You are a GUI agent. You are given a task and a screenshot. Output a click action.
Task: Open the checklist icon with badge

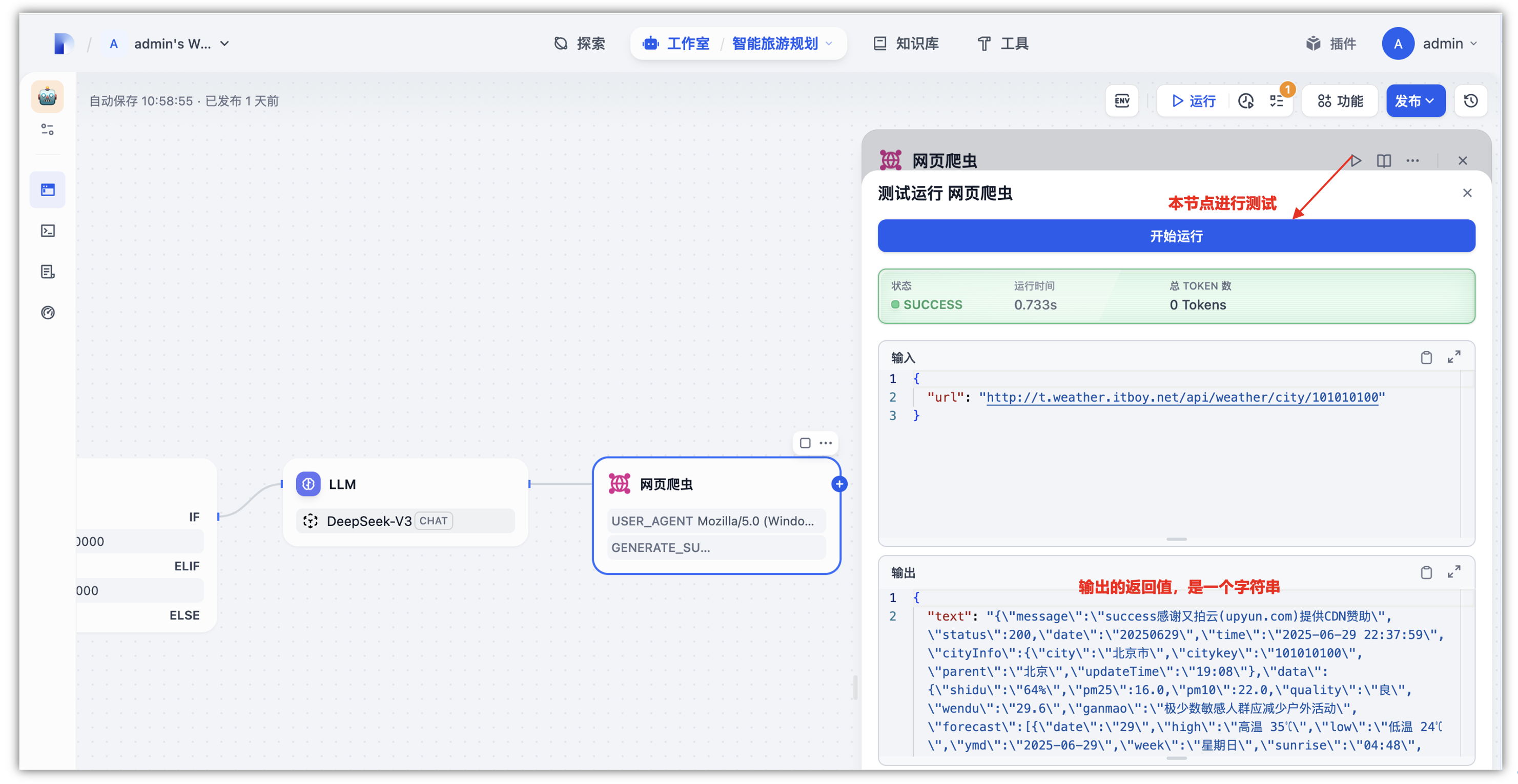point(1277,101)
